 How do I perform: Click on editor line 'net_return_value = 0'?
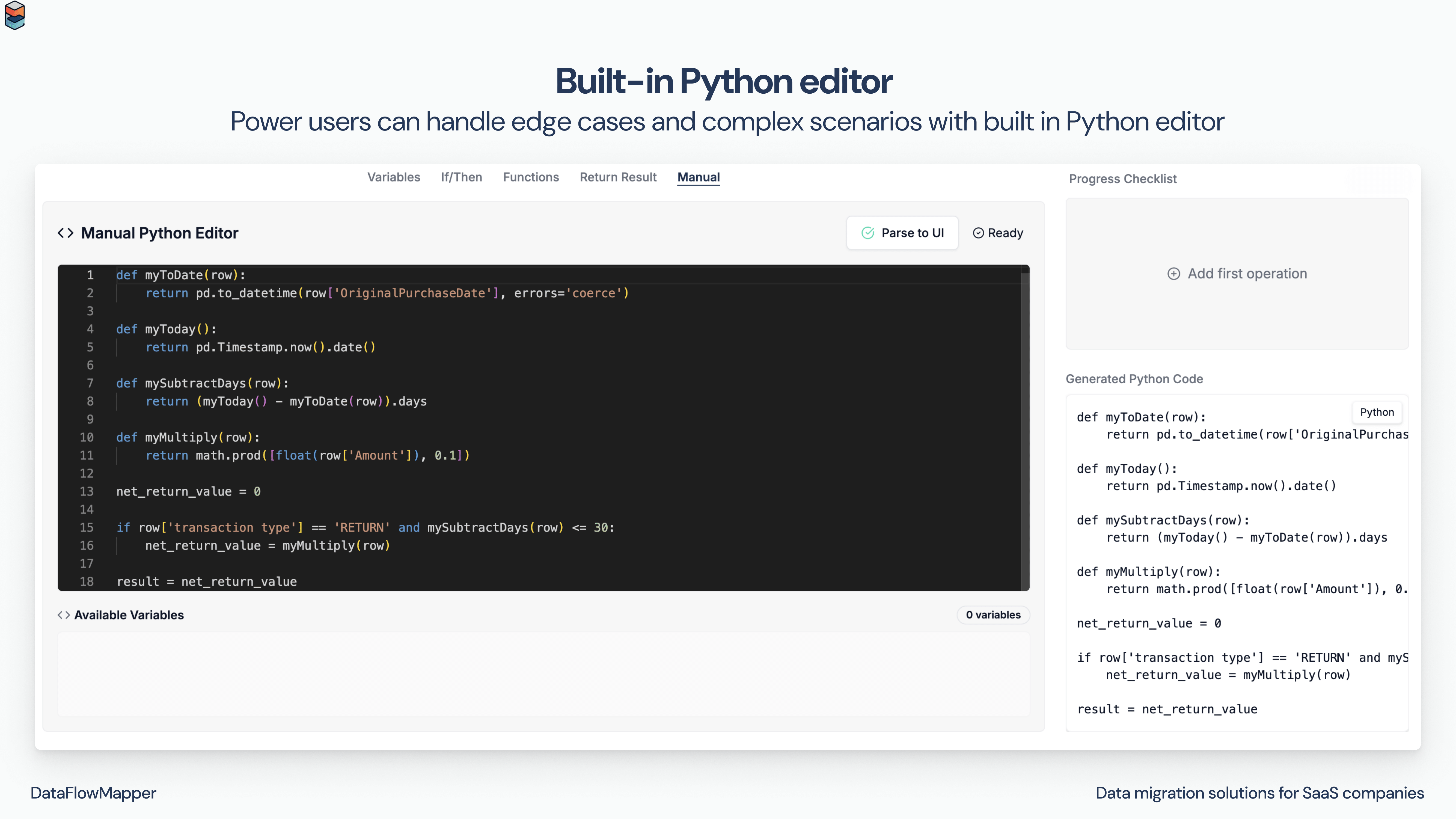pos(188,491)
